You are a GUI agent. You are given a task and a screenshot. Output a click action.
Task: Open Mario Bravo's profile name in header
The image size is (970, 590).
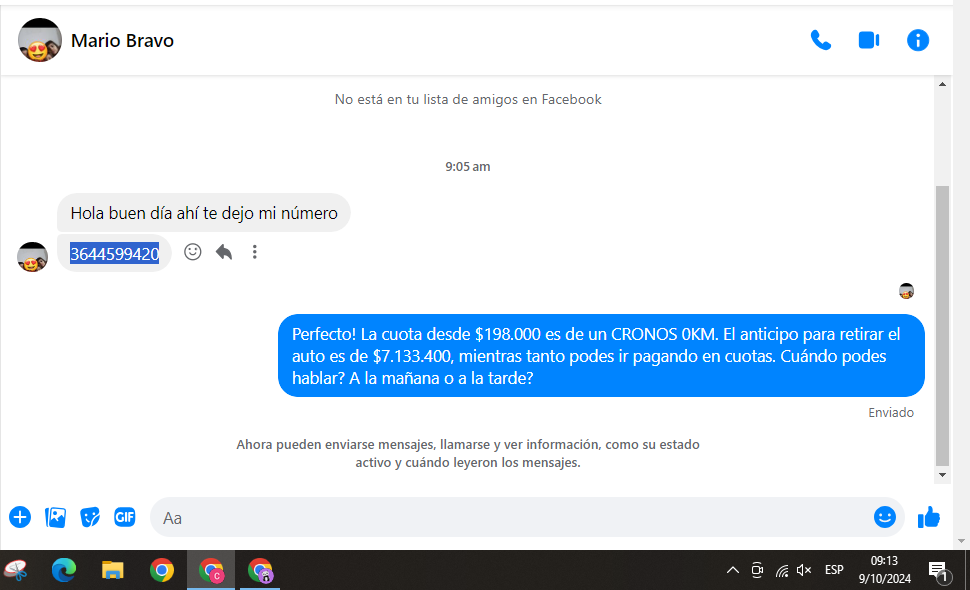[x=122, y=41]
